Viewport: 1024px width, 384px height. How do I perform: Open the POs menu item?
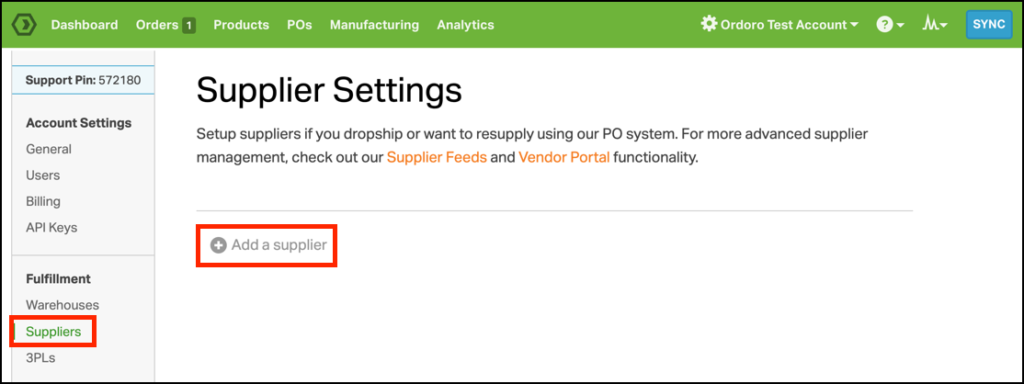pos(299,25)
